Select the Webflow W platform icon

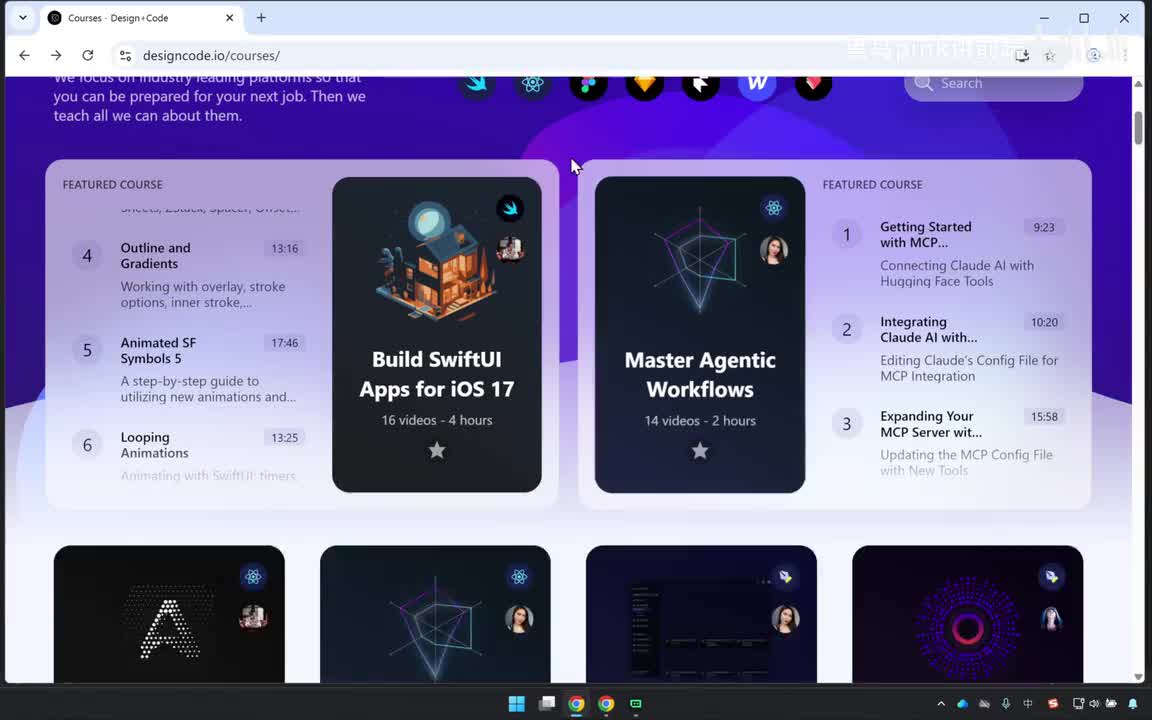[757, 84]
